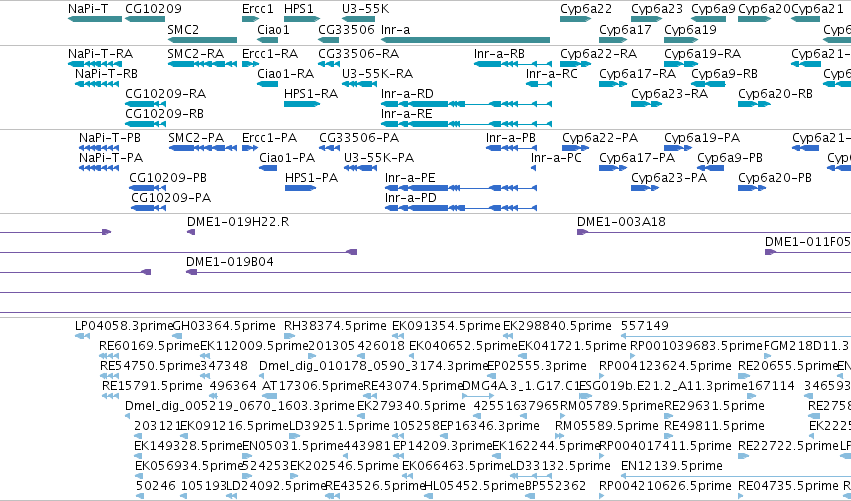Select the CG10209-PB protein label
The width and height of the screenshot is (851, 501).
tap(168, 178)
